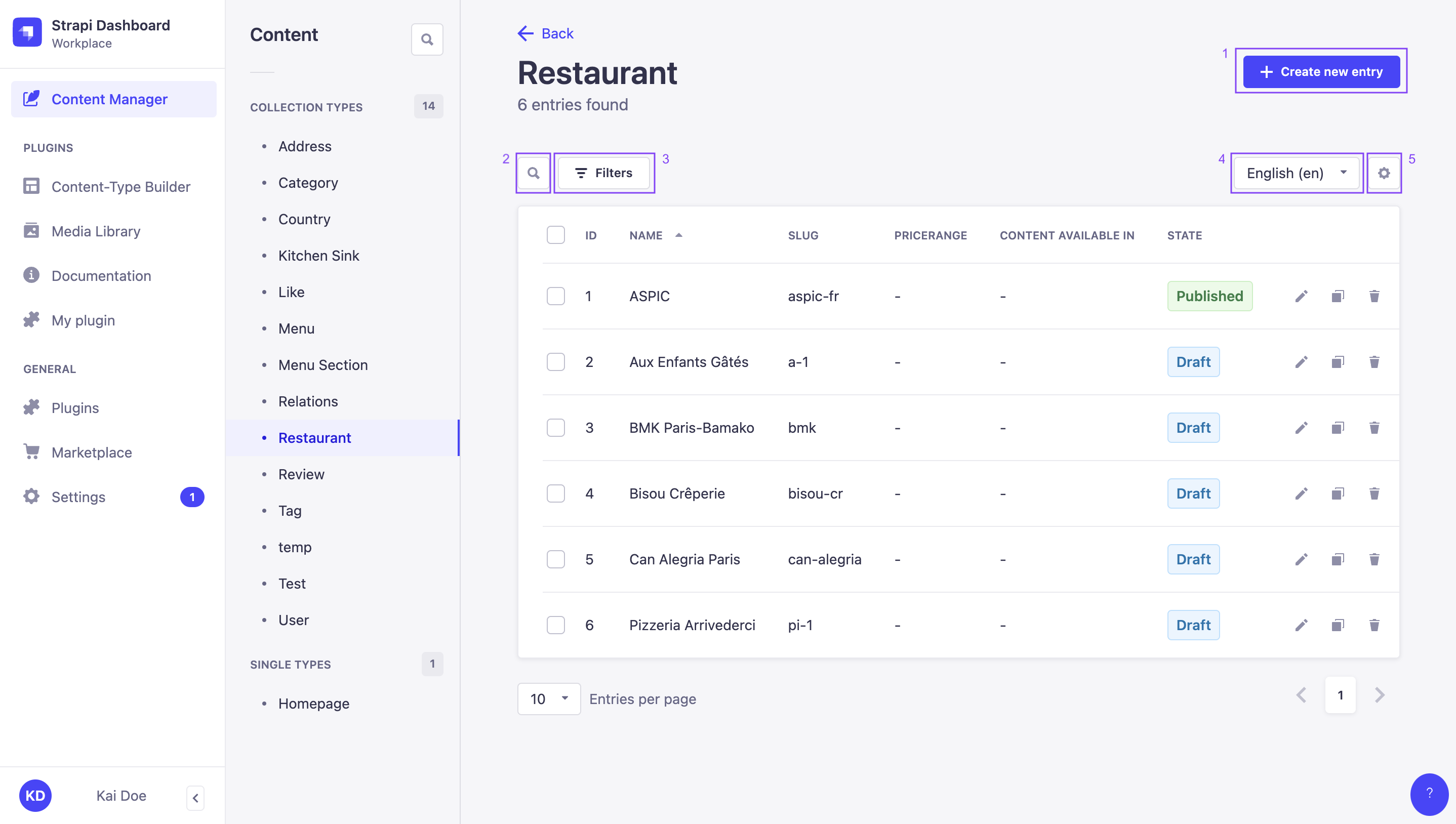Image resolution: width=1456 pixels, height=824 pixels.
Task: Open the entries per page dropdown
Action: 548,698
